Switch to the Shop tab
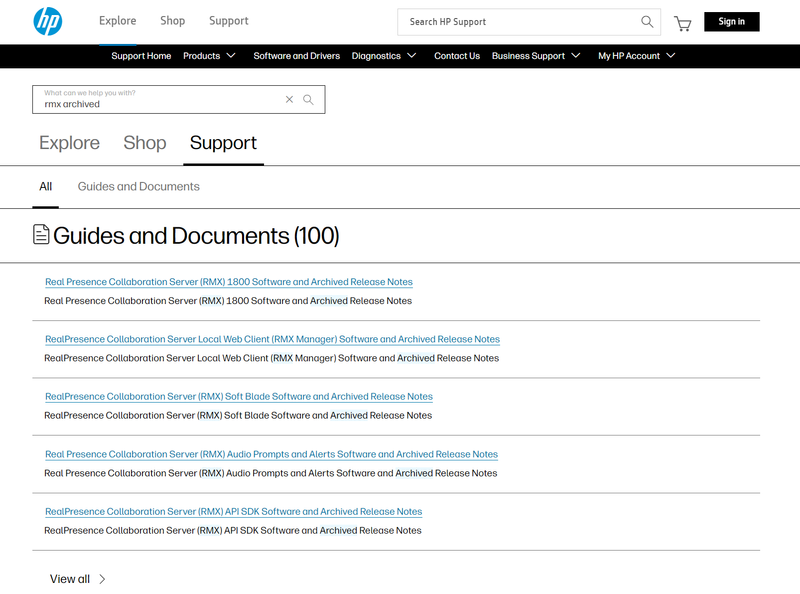This screenshot has width=800, height=594. [x=144, y=143]
